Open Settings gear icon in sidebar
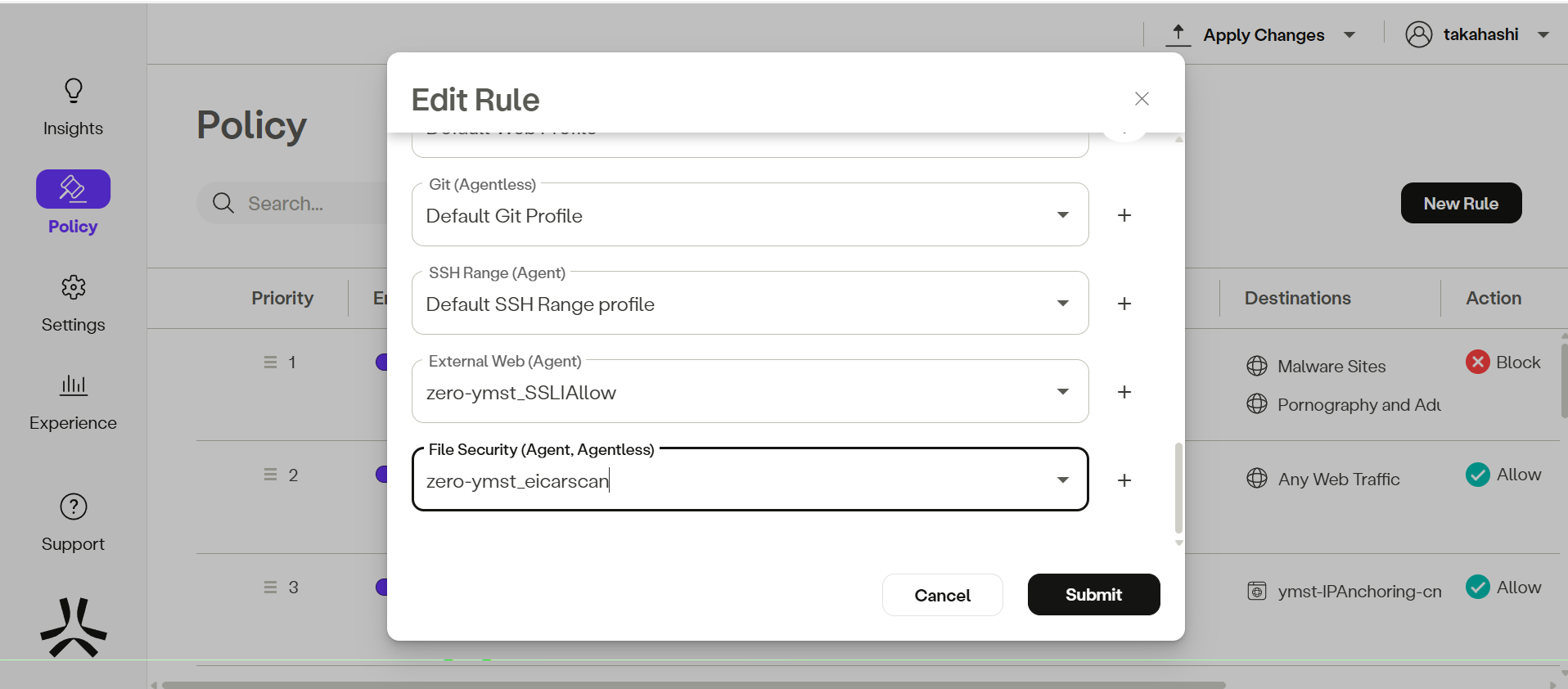 pyautogui.click(x=73, y=287)
